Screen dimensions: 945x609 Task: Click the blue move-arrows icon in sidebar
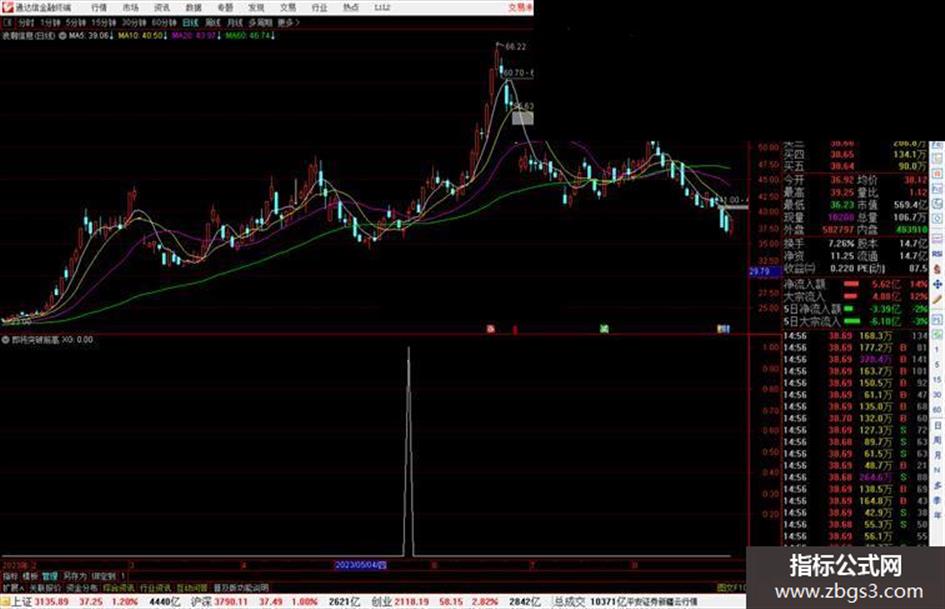pos(937,284)
